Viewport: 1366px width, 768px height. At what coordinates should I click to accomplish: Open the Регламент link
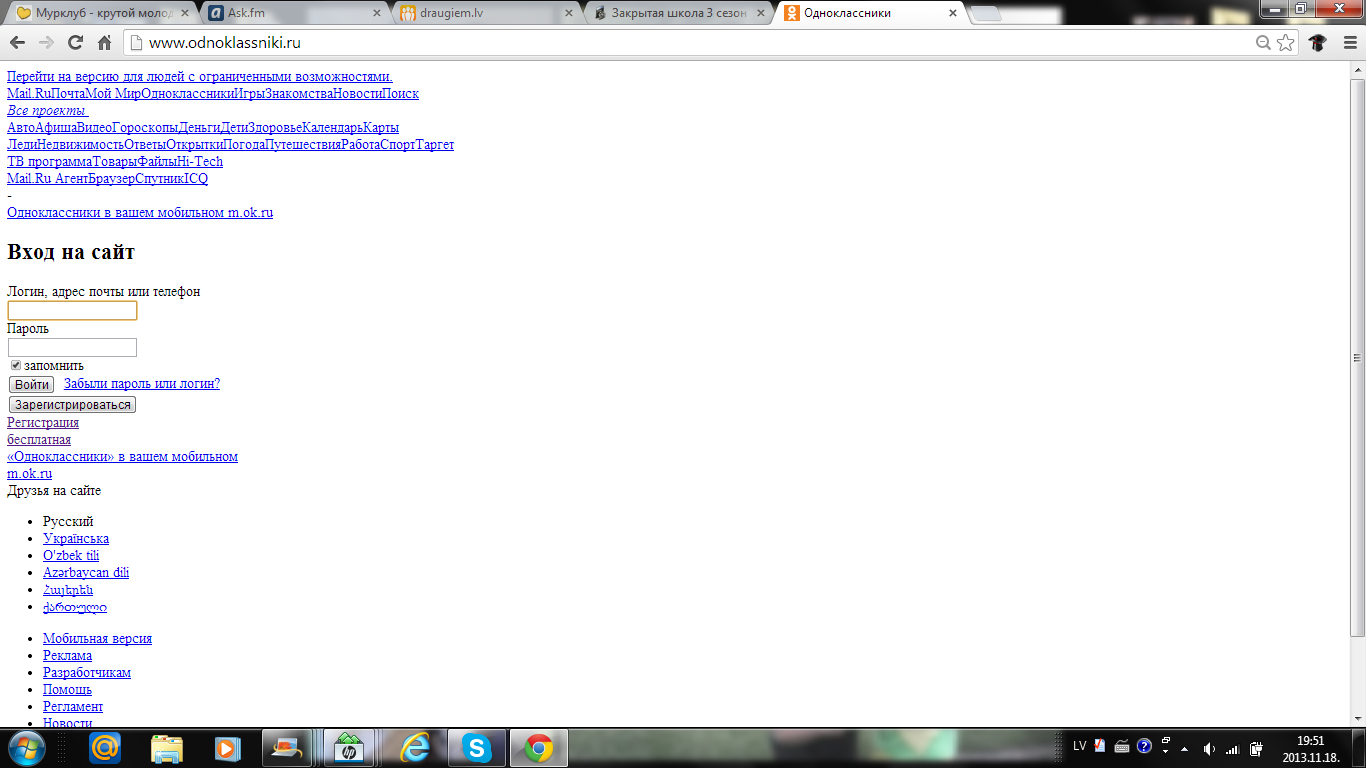tap(73, 707)
